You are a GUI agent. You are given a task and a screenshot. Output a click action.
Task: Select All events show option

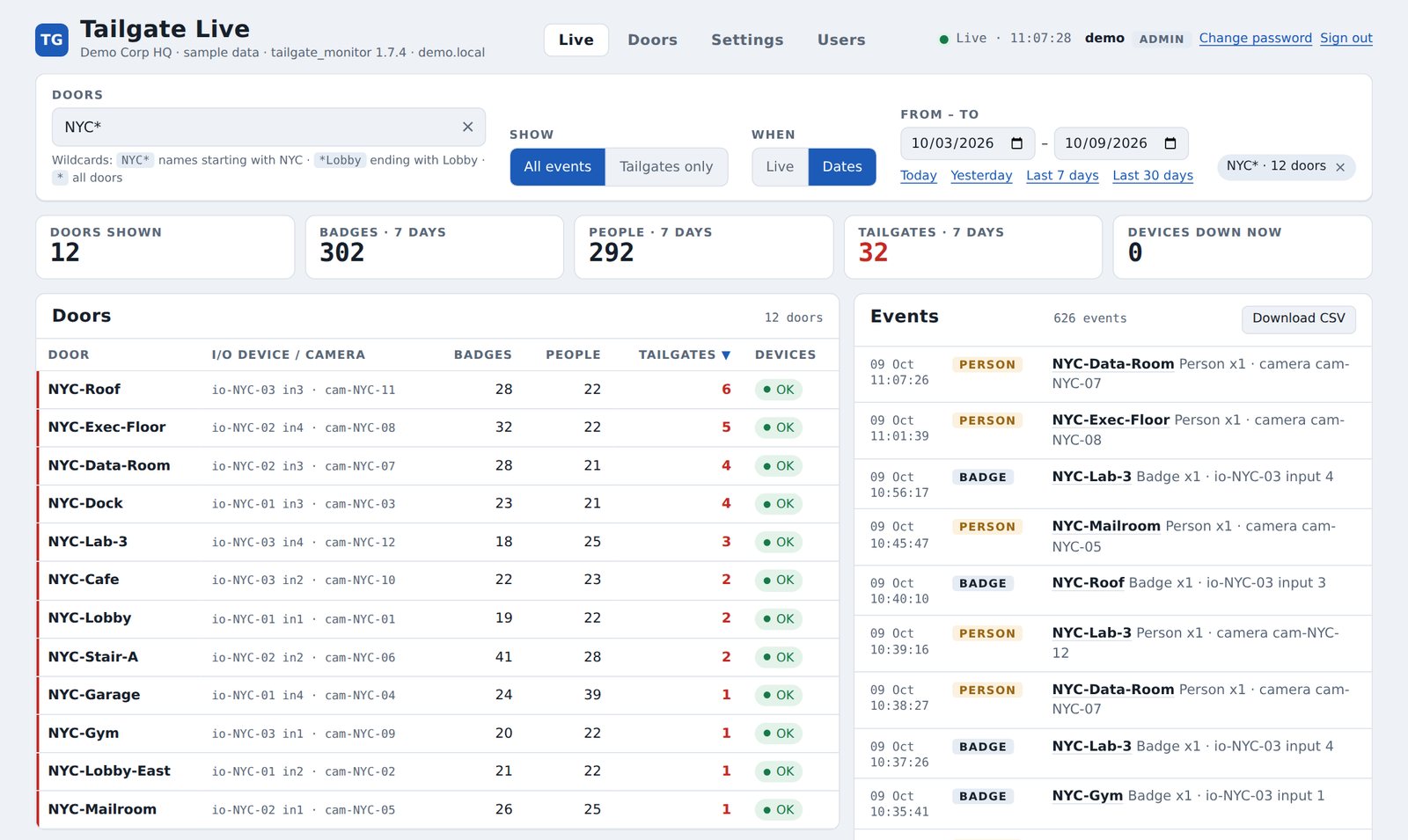point(558,167)
